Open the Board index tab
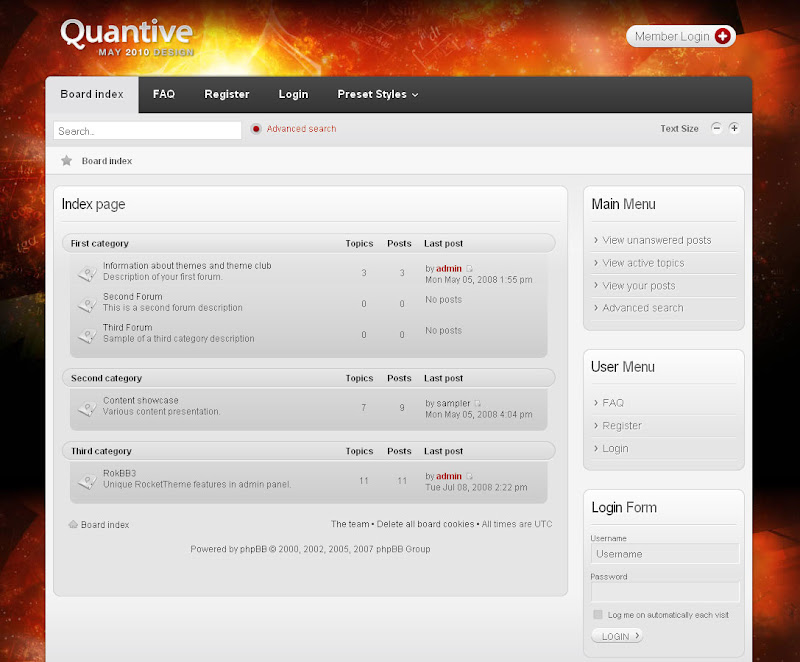The height and width of the screenshot is (662, 800). point(92,94)
